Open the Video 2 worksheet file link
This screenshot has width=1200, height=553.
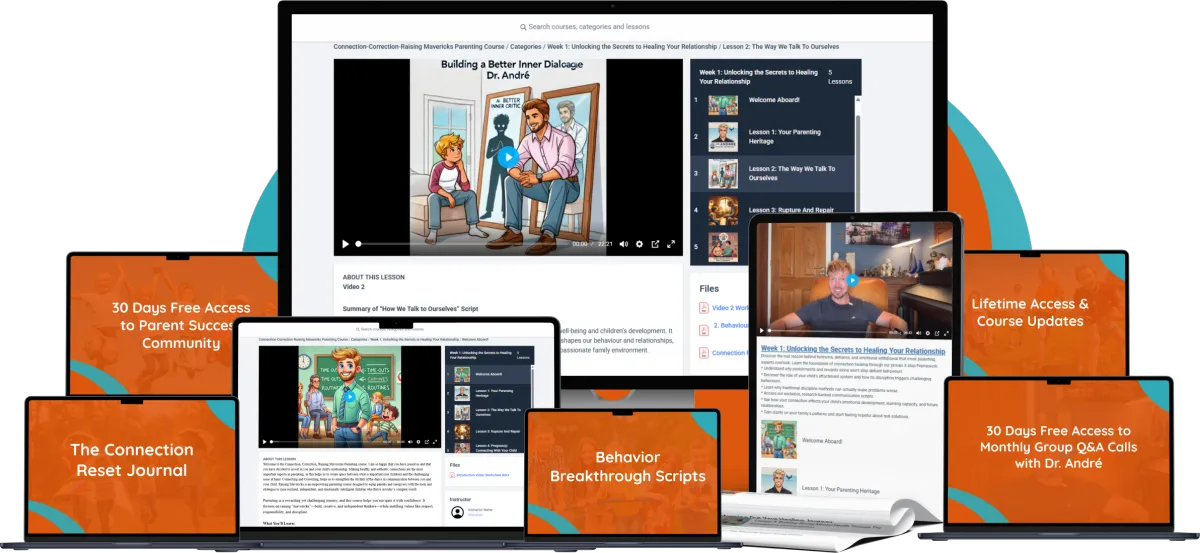coord(729,307)
